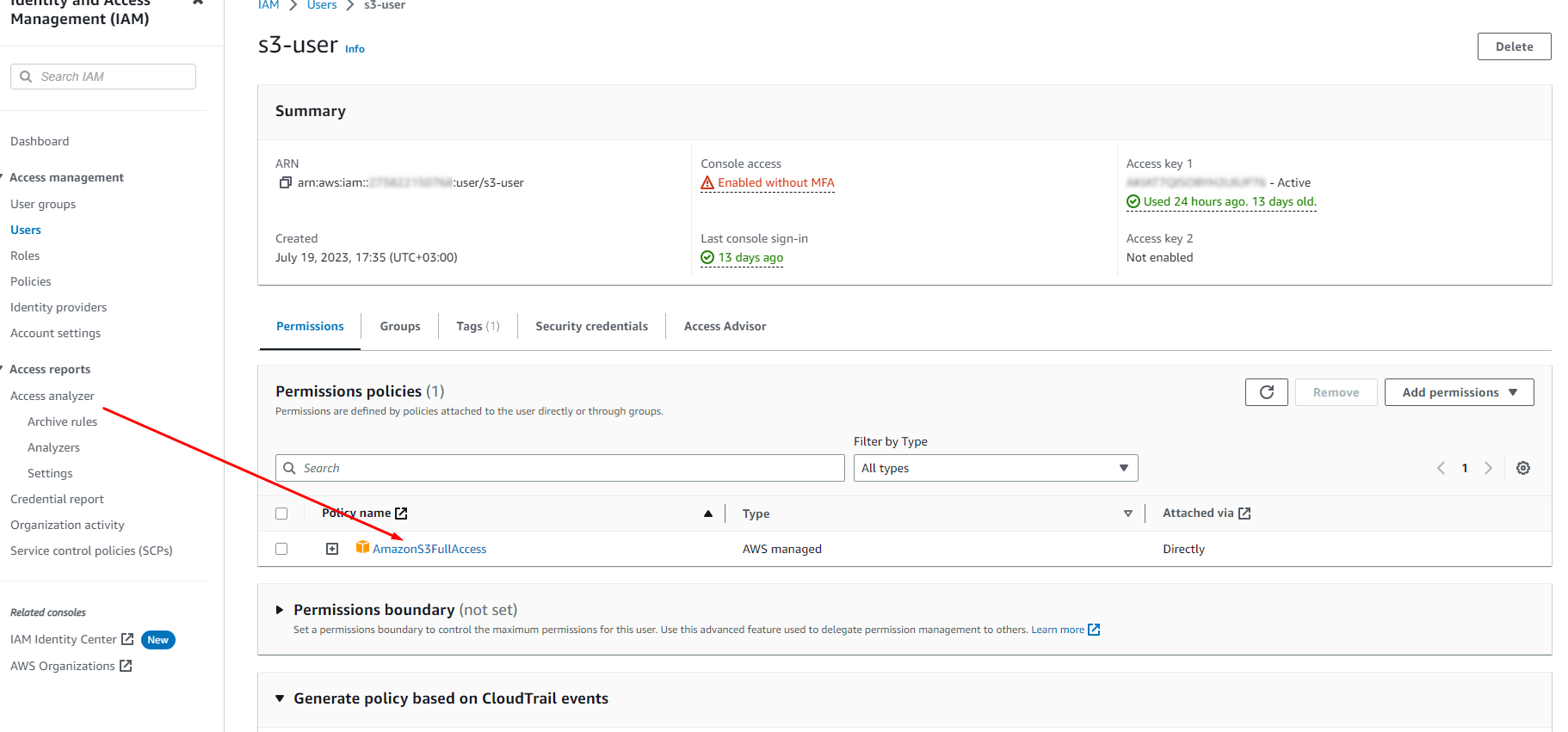Click the policies Search input field
This screenshot has height=732, width=1568.
tap(560, 468)
